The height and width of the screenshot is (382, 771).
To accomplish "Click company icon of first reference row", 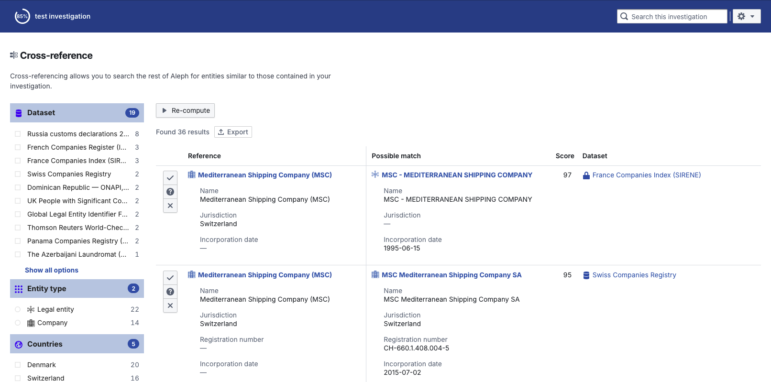I will click(x=192, y=175).
